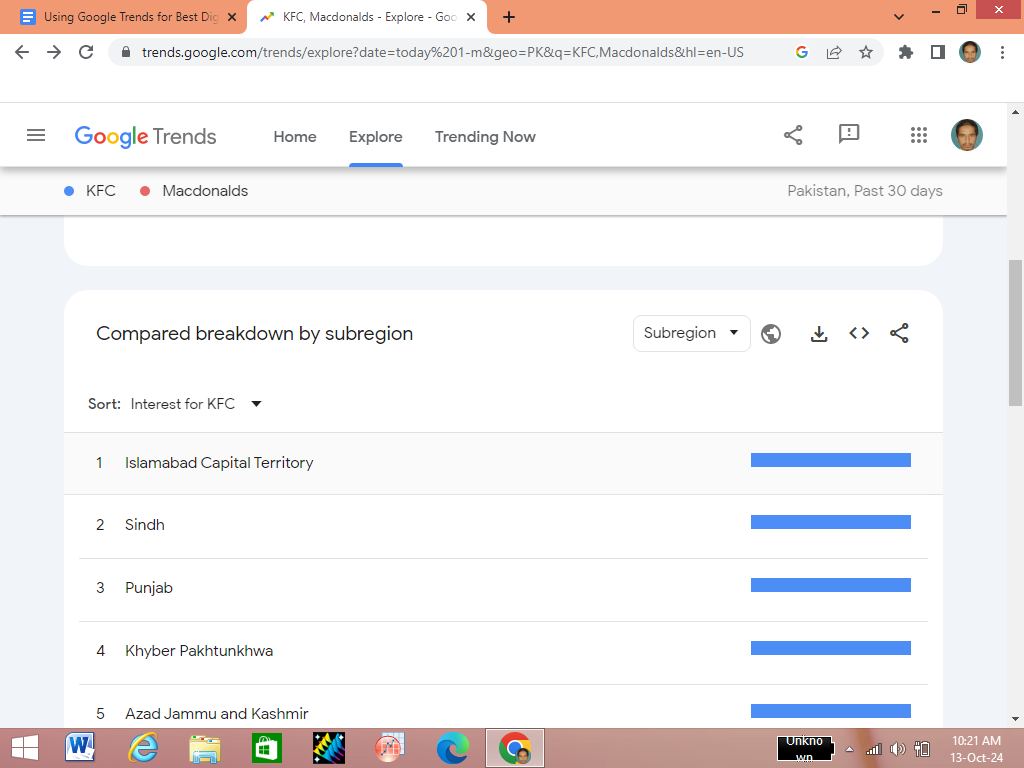Select the Sindh subregion row
This screenshot has width=1024, height=768.
point(503,526)
